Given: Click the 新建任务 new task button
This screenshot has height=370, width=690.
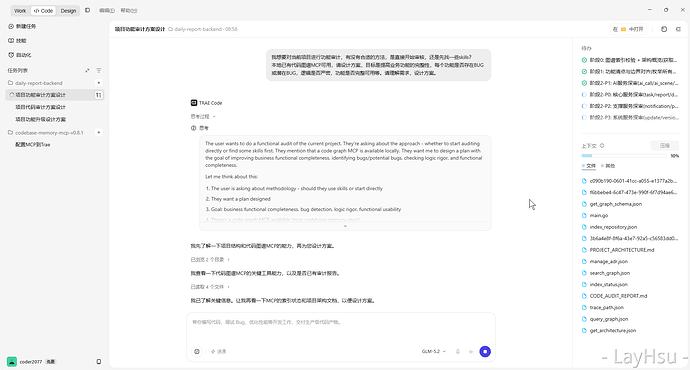Looking at the screenshot, I should coord(22,26).
